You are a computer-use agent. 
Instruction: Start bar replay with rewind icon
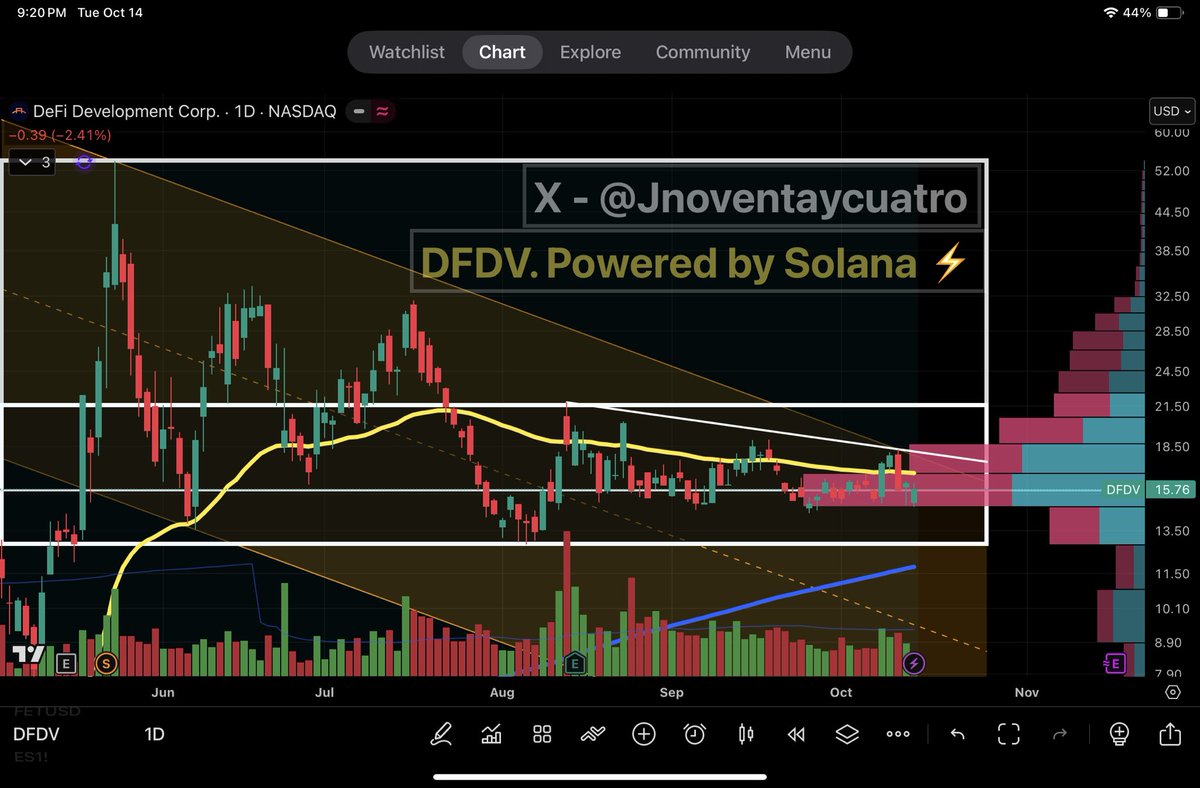point(796,734)
